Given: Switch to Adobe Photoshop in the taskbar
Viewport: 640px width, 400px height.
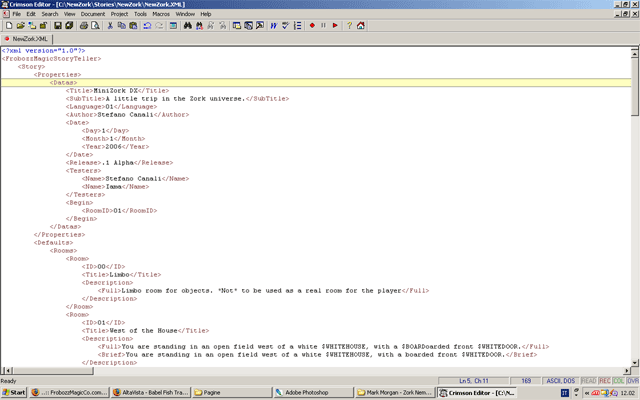Looking at the screenshot, I should click(313, 393).
